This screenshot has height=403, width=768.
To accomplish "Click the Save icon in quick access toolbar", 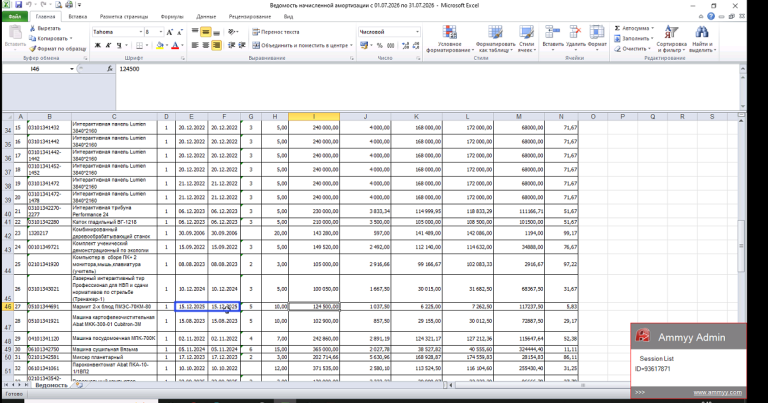I will (19, 5).
